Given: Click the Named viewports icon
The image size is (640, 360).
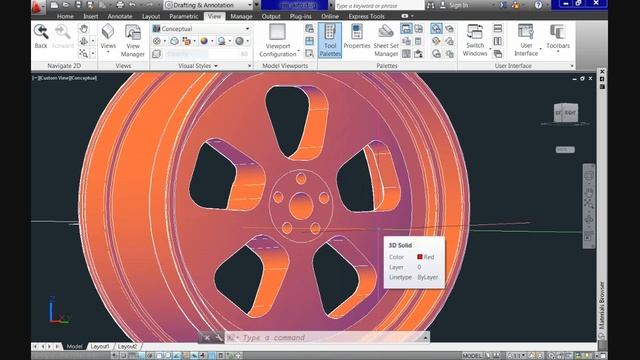Looking at the screenshot, I should (x=309, y=29).
